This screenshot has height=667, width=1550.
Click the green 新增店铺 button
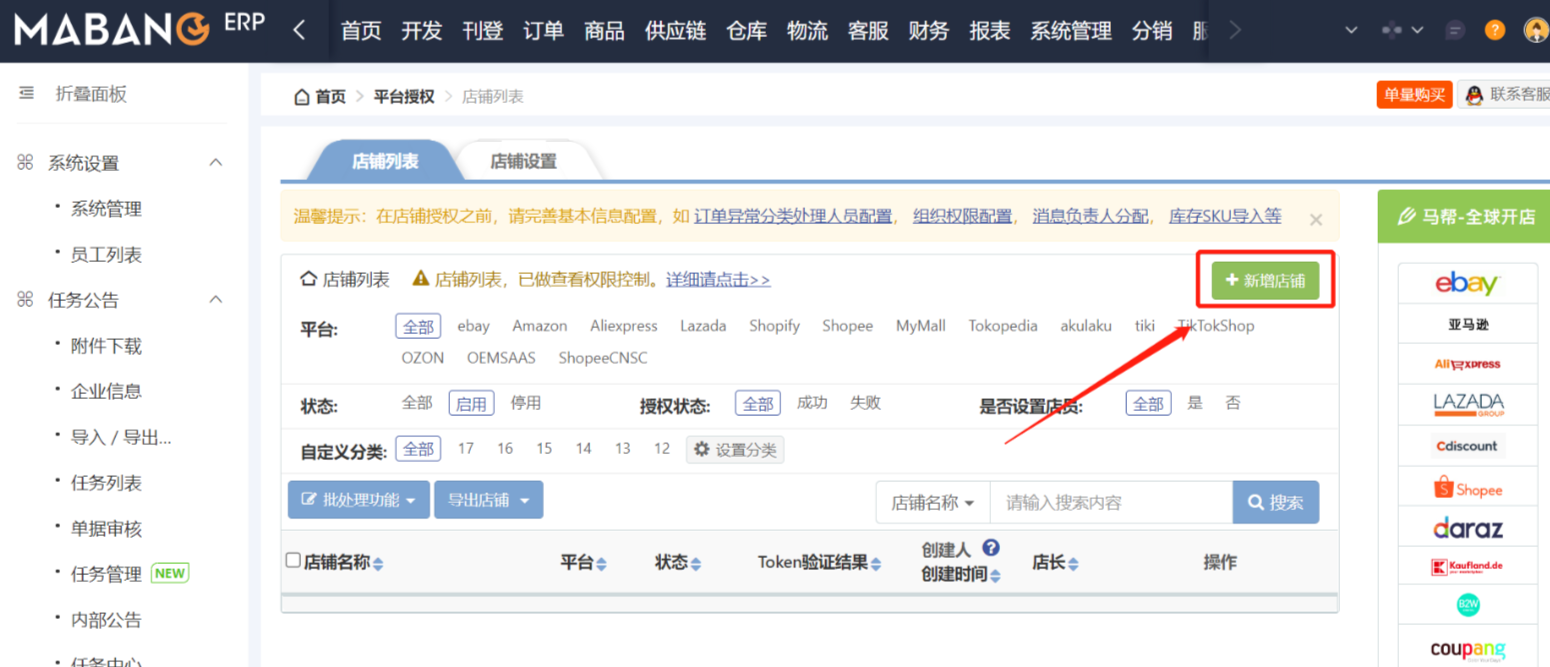coord(1265,281)
